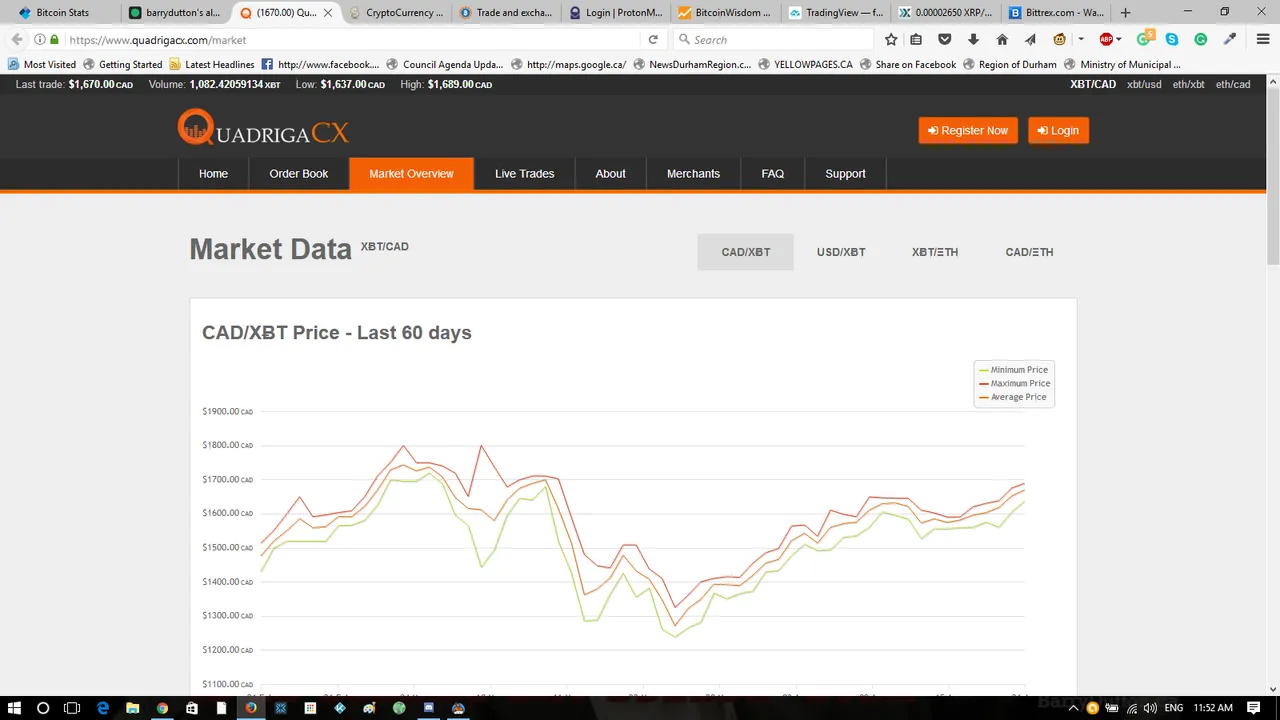1280x720 pixels.
Task: Switch to the TradingView tab
Action: pos(834,13)
